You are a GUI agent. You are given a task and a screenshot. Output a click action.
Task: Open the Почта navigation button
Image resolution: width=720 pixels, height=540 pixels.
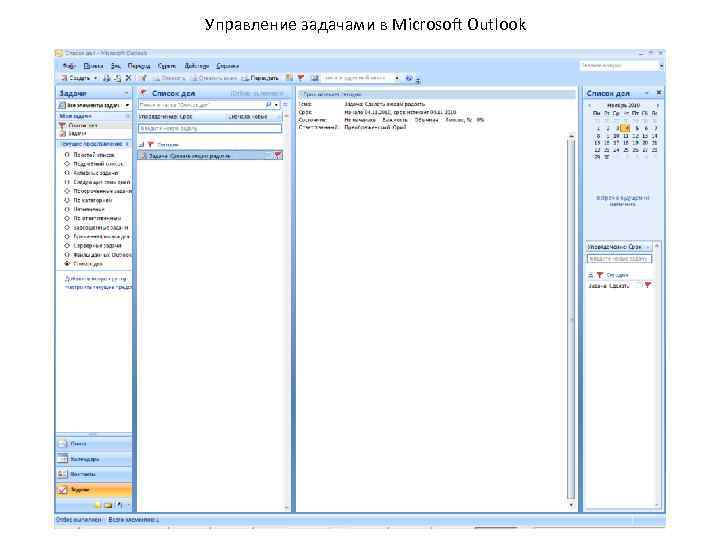(94, 444)
